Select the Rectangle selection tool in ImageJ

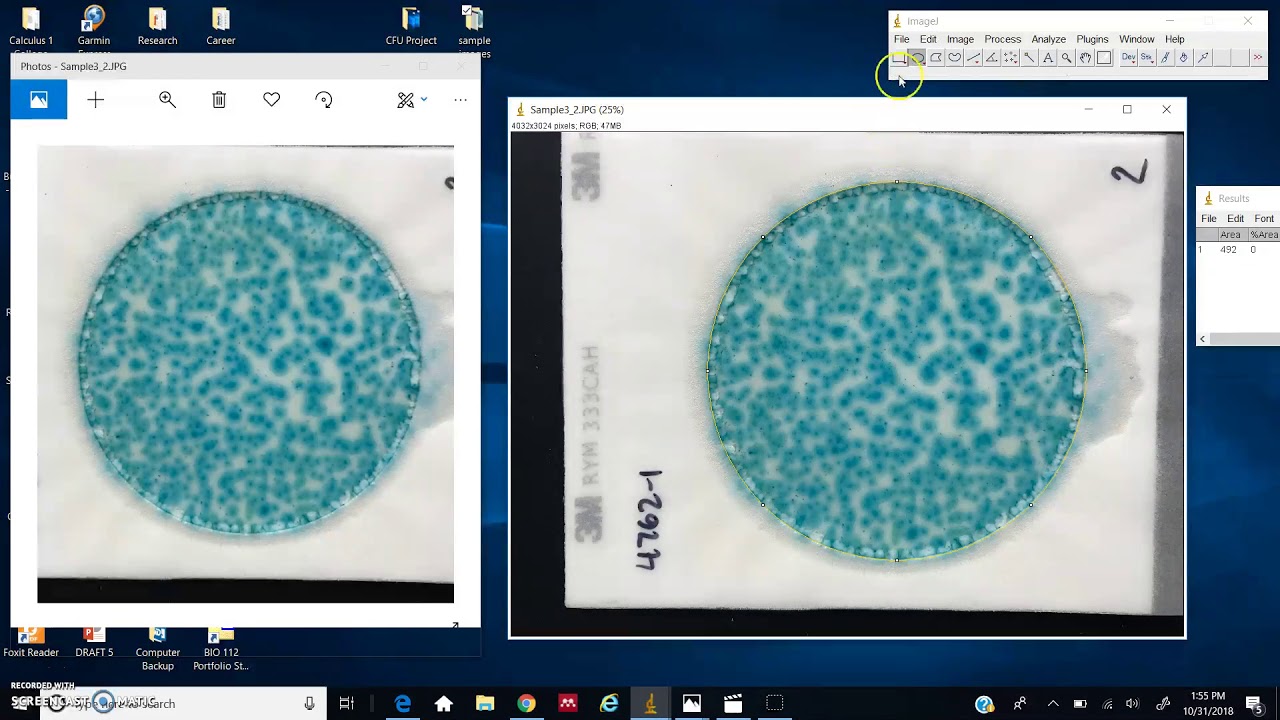[899, 58]
